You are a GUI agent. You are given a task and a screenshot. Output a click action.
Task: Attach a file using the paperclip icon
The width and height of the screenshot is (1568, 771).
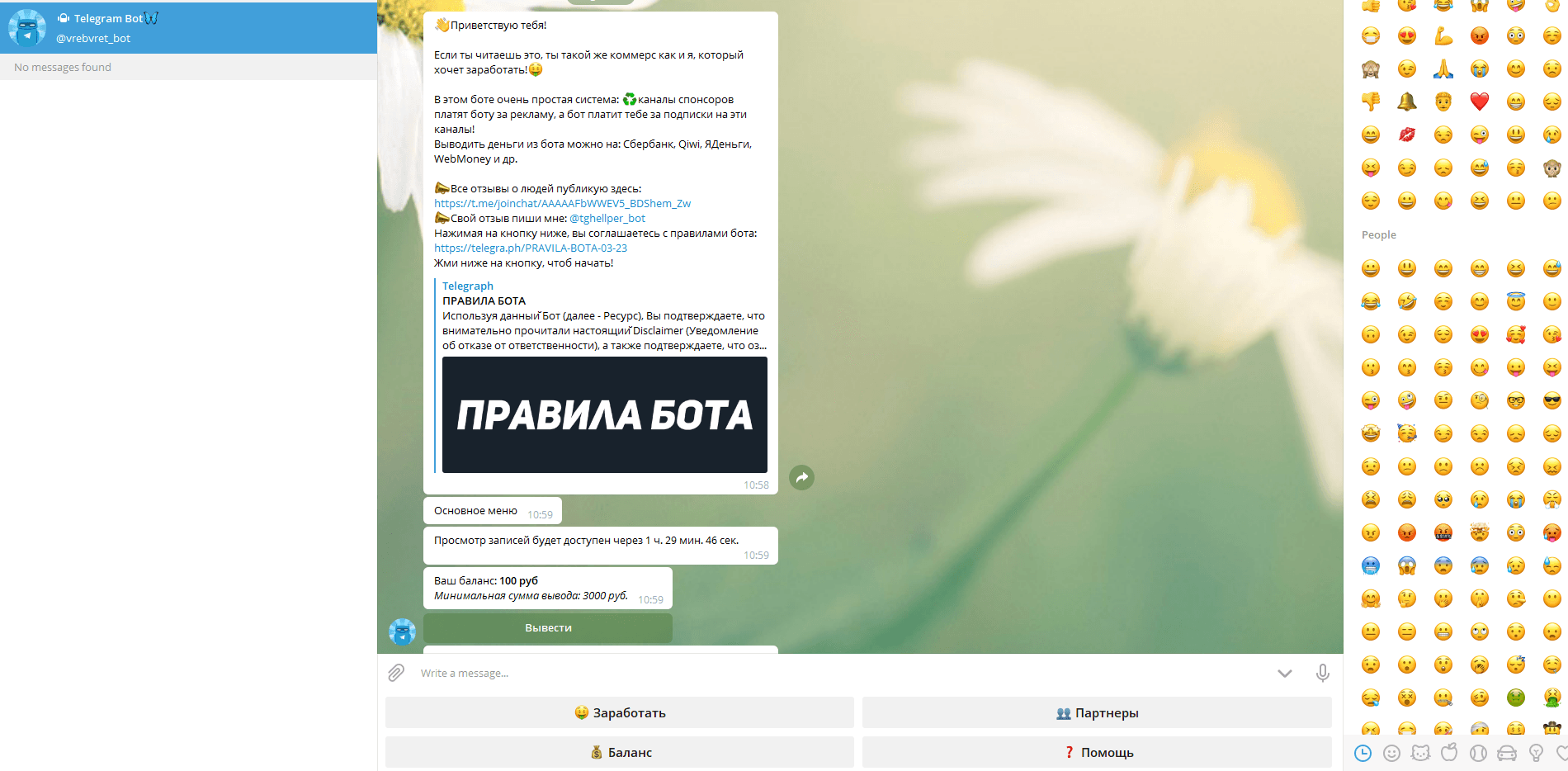397,673
